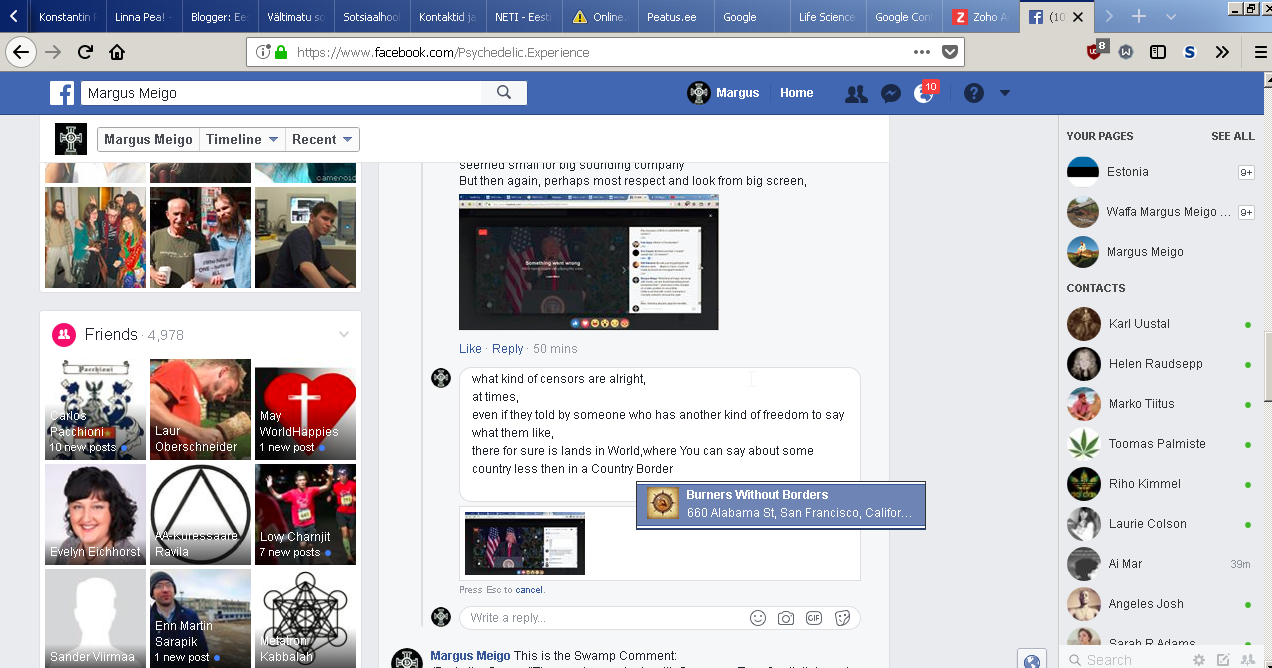Image resolution: width=1272 pixels, height=668 pixels.
Task: Switch to Peatus.ee tab
Action: (675, 17)
